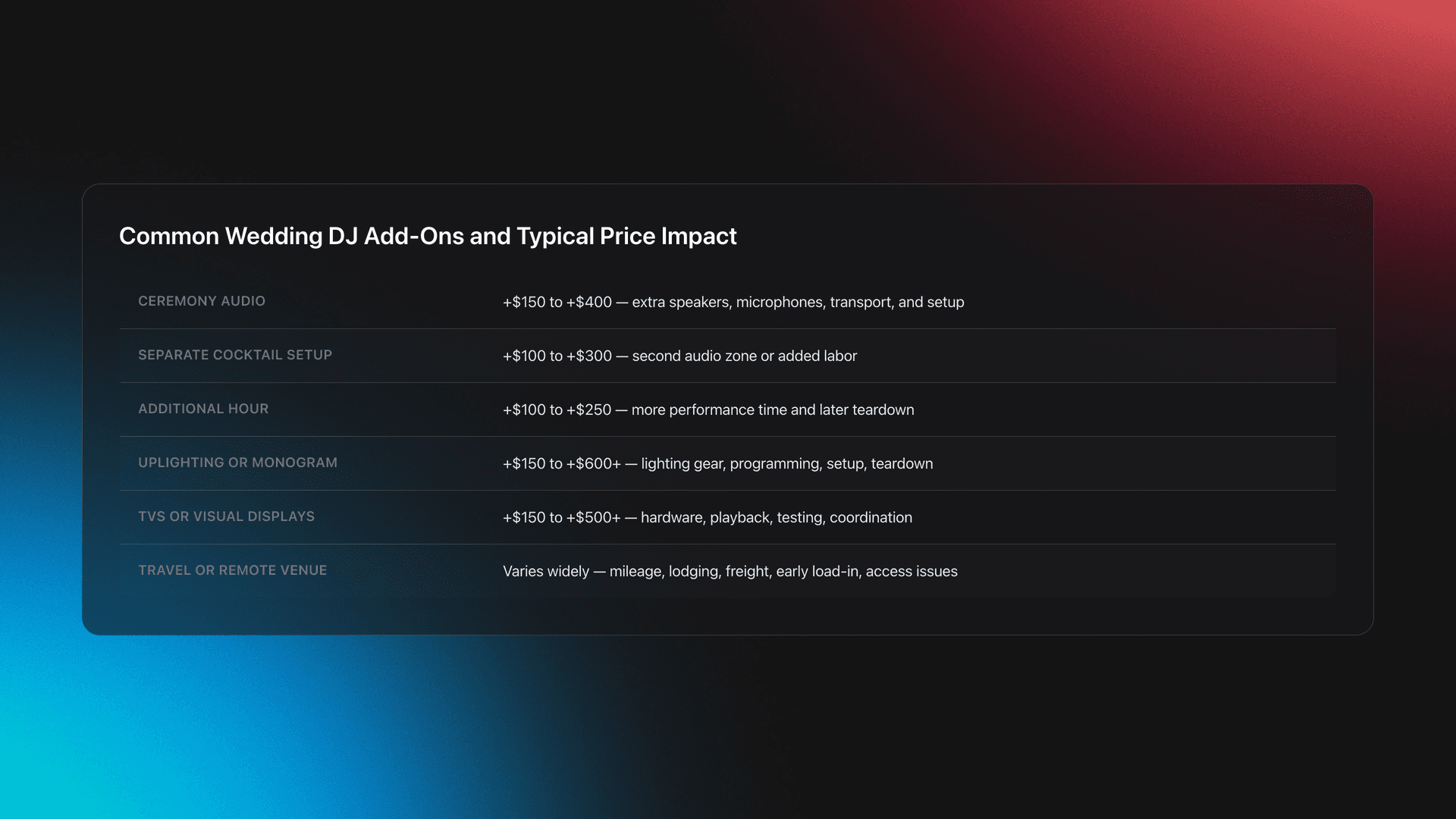Select the Uplighting or Monogram label
Viewport: 1456px width, 819px height.
(237, 463)
